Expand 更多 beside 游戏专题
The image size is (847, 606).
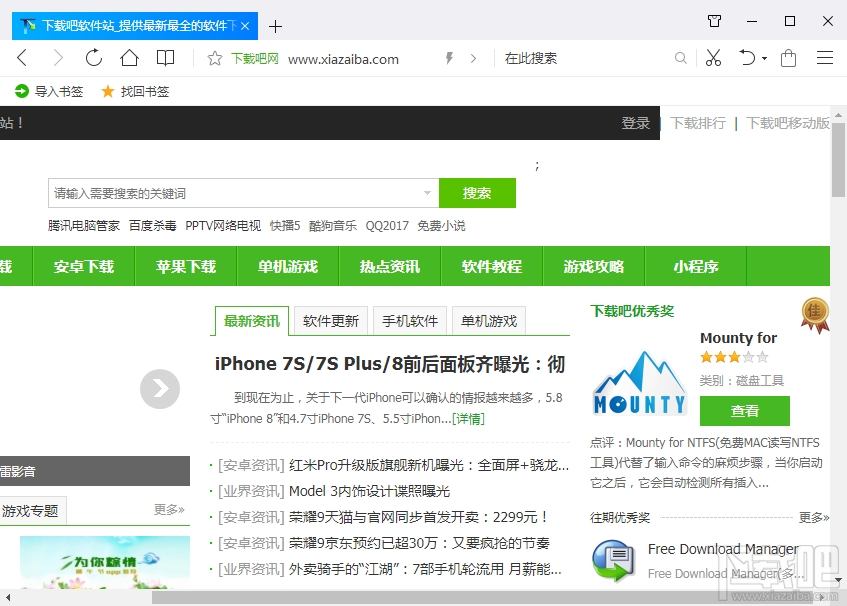(x=168, y=510)
